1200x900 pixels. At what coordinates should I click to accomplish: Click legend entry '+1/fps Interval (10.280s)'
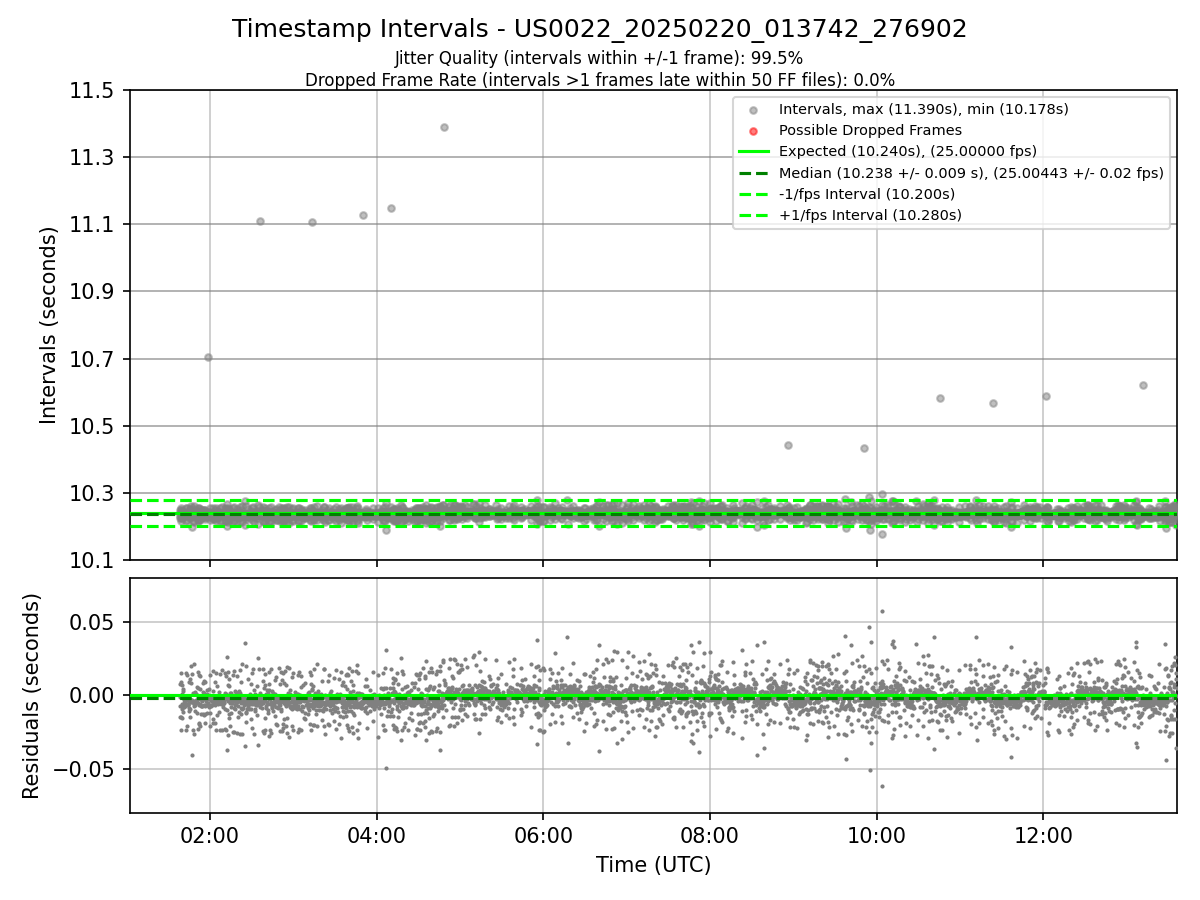(x=870, y=215)
